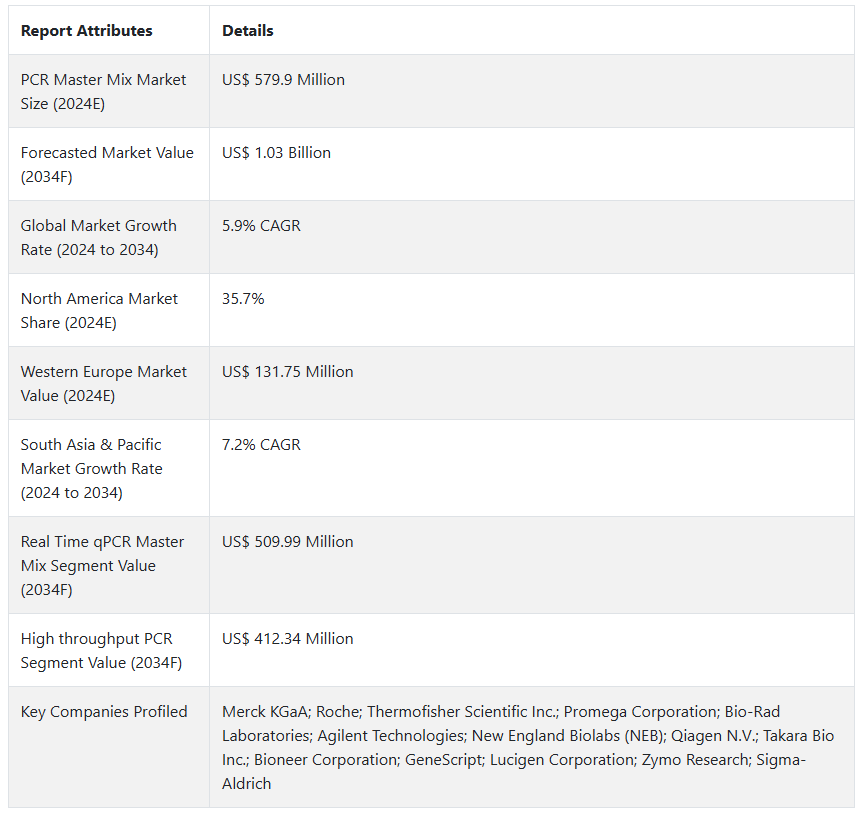Click the "Details" column header
This screenshot has width=860, height=816.
coord(248,31)
